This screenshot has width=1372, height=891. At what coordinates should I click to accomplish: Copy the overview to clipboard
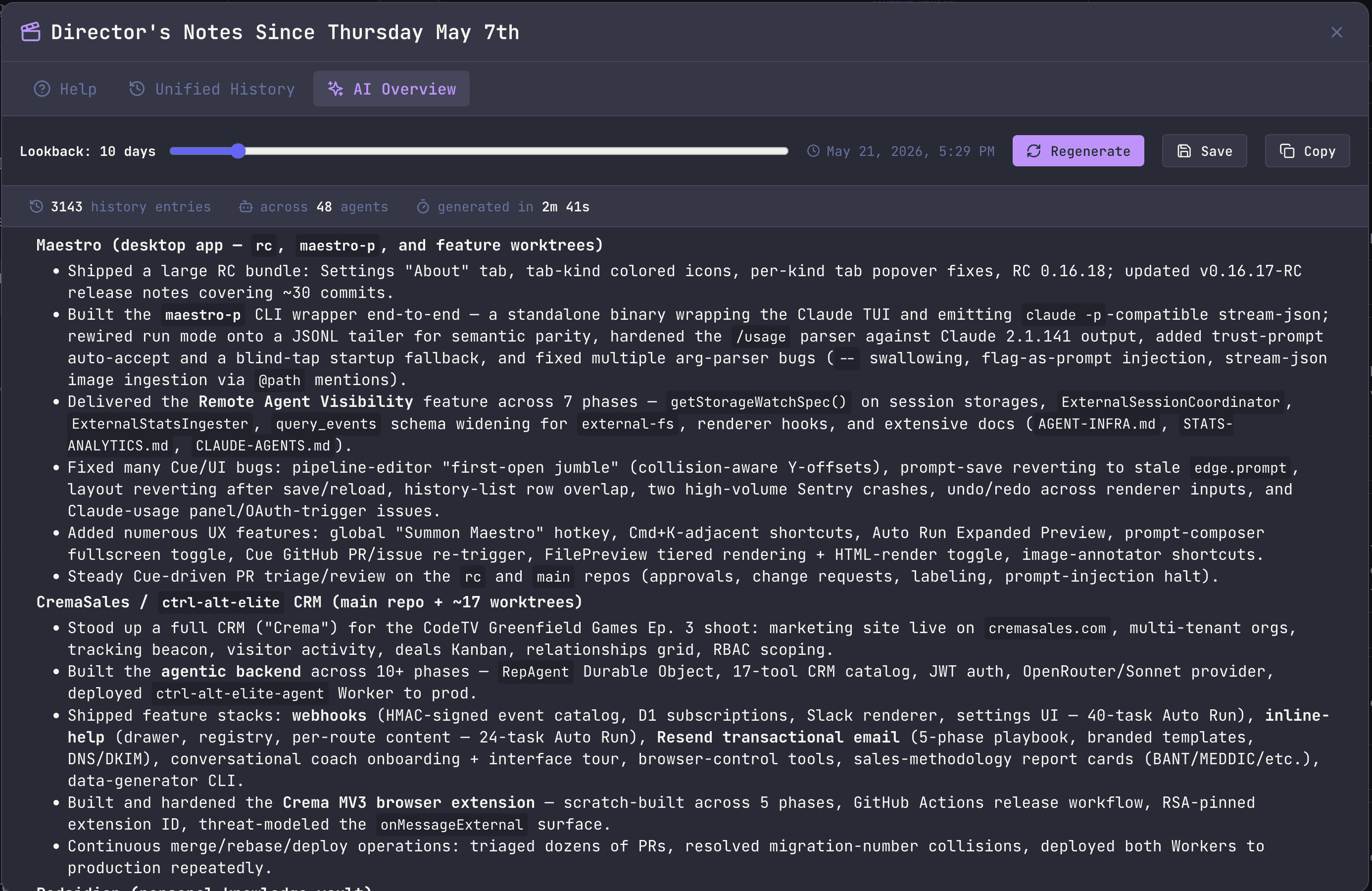(1307, 151)
